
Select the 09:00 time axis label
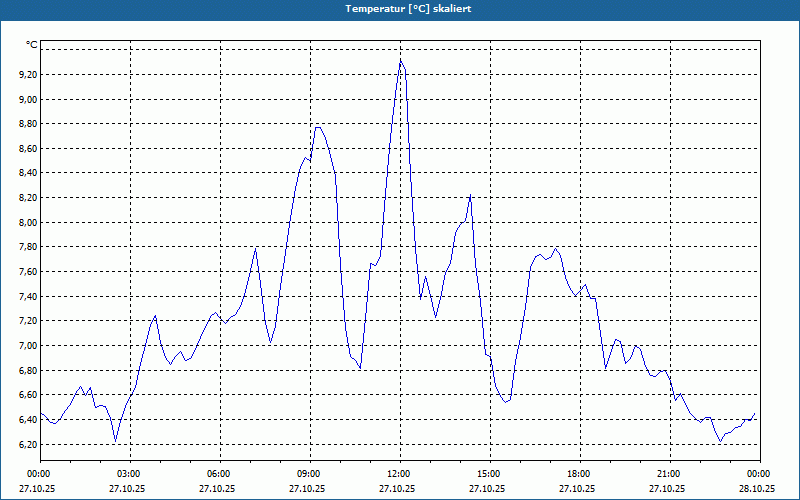tap(308, 474)
